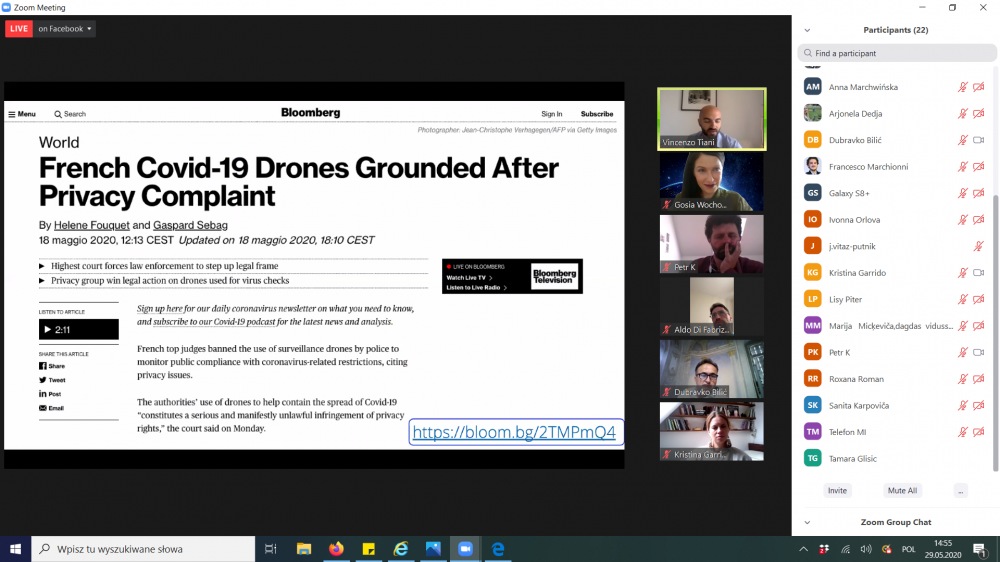1000x562 pixels.
Task: Click Francesco Marchionni's video off icon
Action: click(x=978, y=166)
